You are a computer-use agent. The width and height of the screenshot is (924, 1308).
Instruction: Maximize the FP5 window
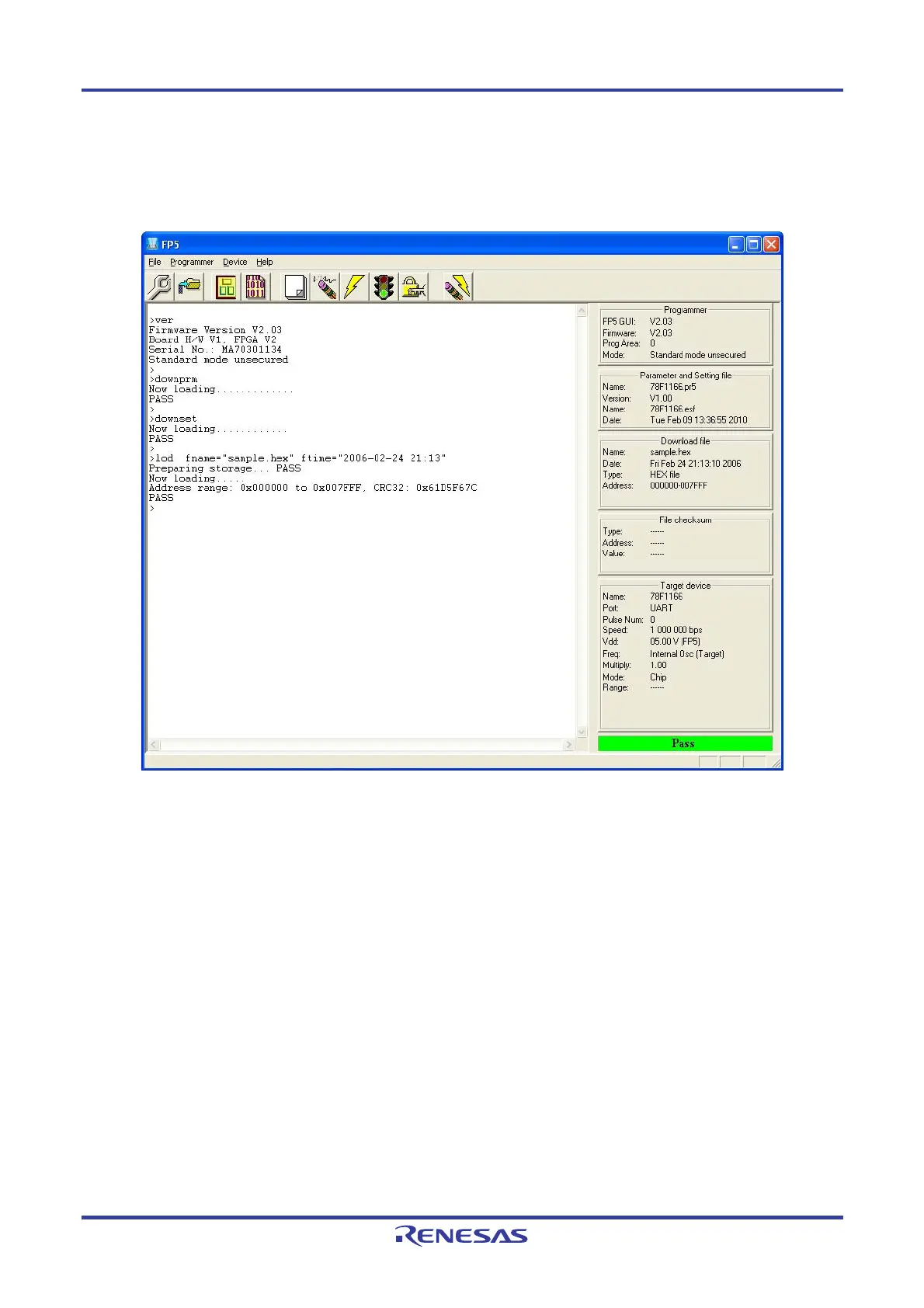coord(753,245)
